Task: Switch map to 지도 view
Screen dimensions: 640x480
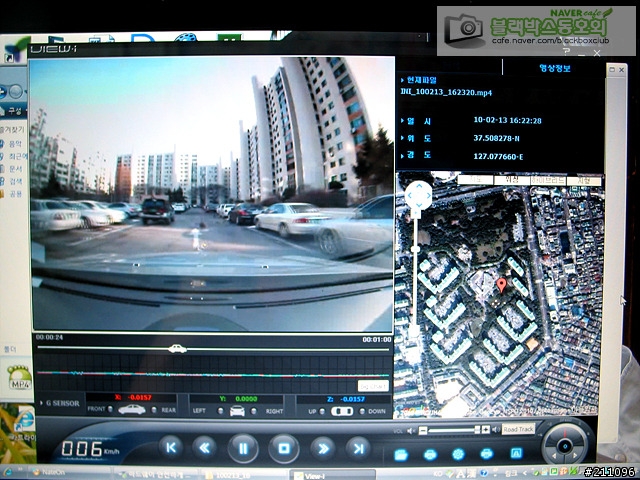Action: (474, 180)
